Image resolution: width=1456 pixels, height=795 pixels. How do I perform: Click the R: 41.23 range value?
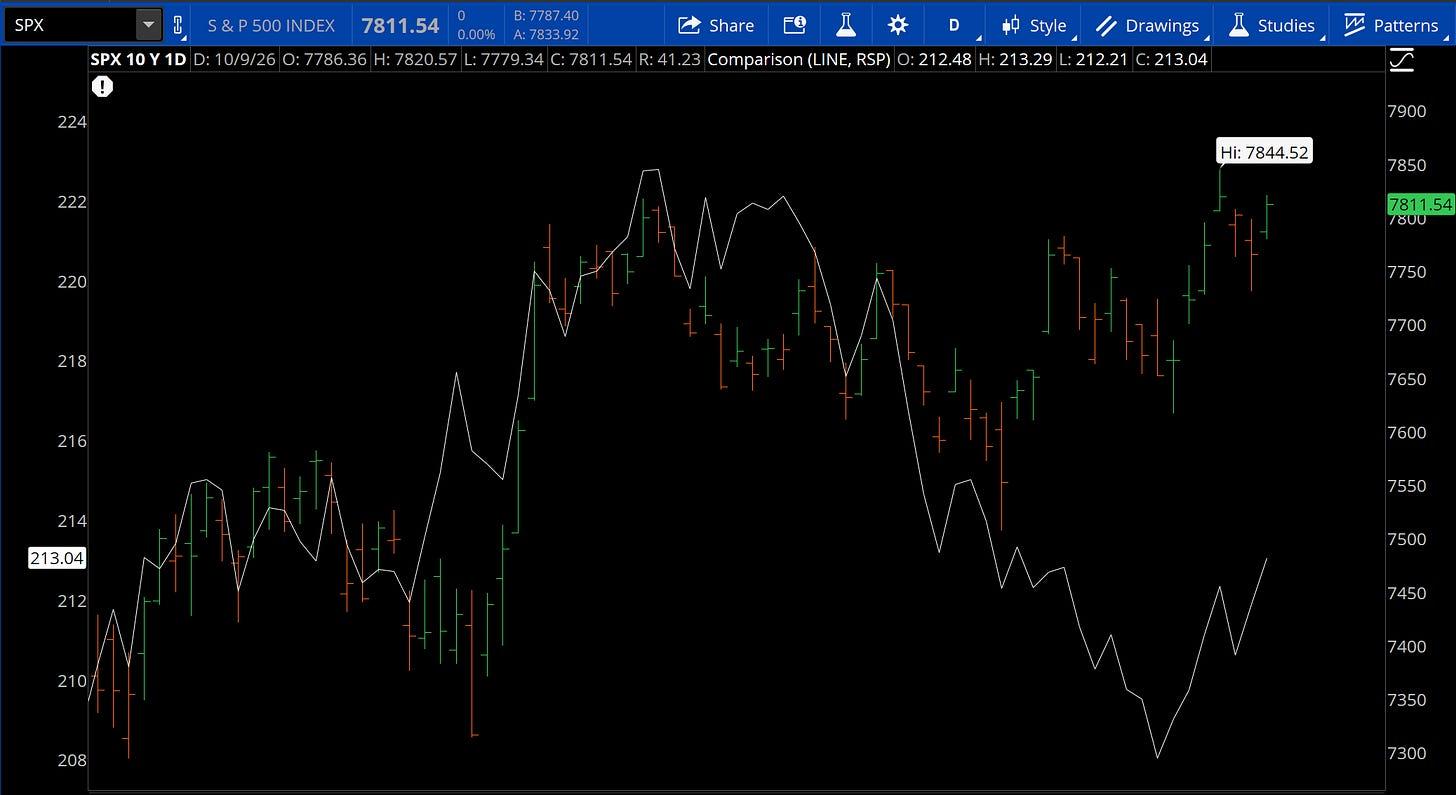click(x=669, y=59)
